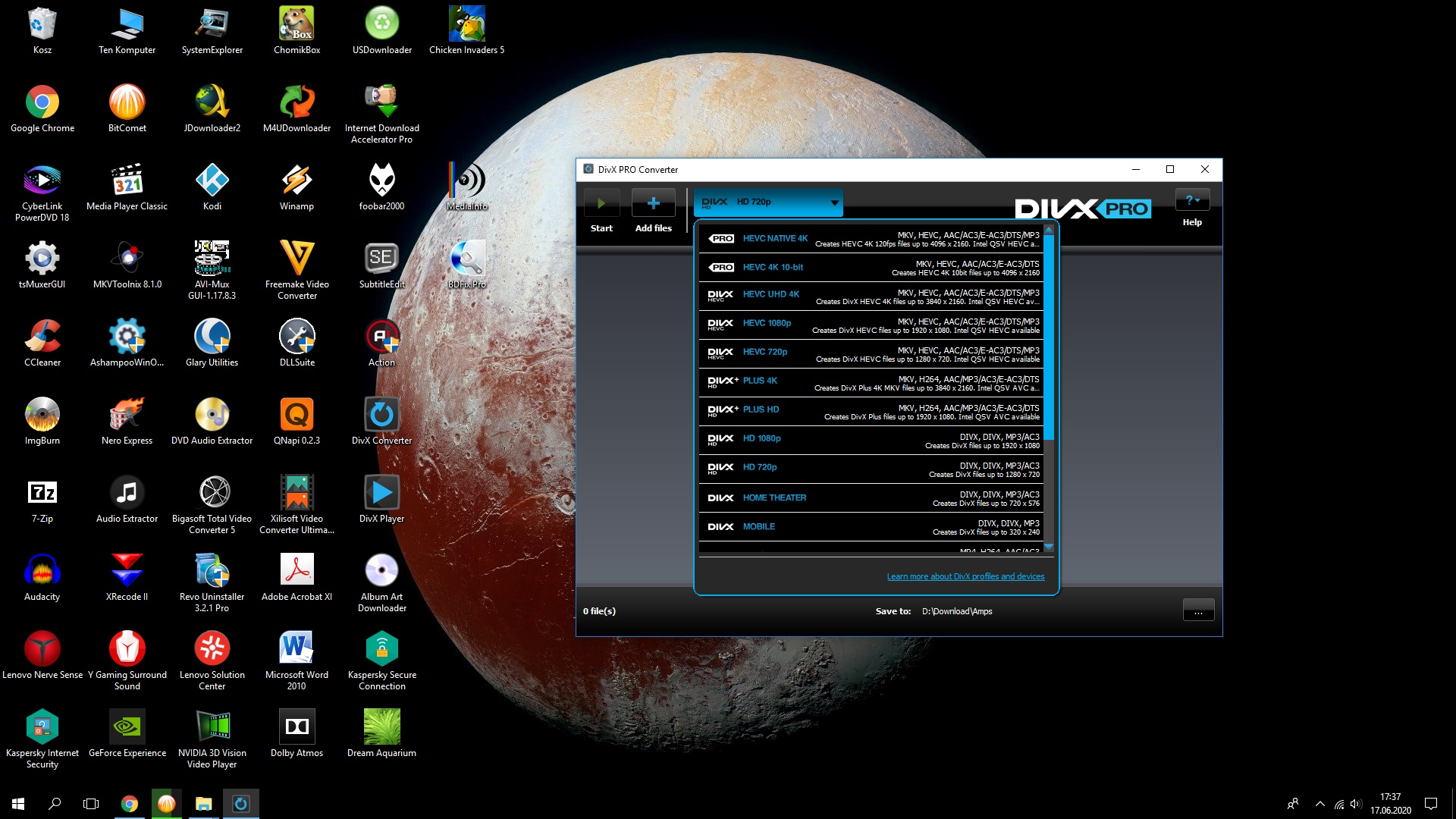Open DivX Converter desktop shortcut

coord(381,421)
